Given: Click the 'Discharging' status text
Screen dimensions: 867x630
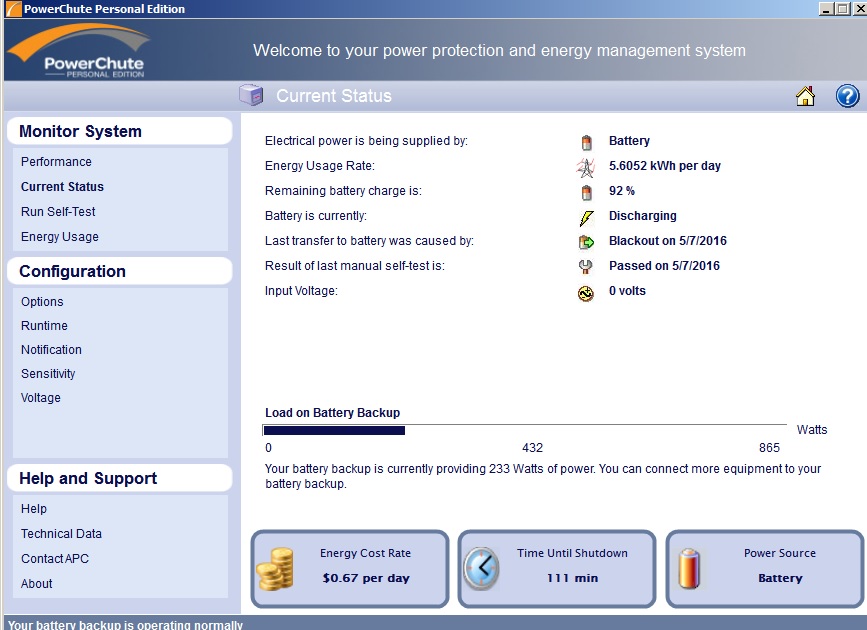Looking at the screenshot, I should point(643,215).
